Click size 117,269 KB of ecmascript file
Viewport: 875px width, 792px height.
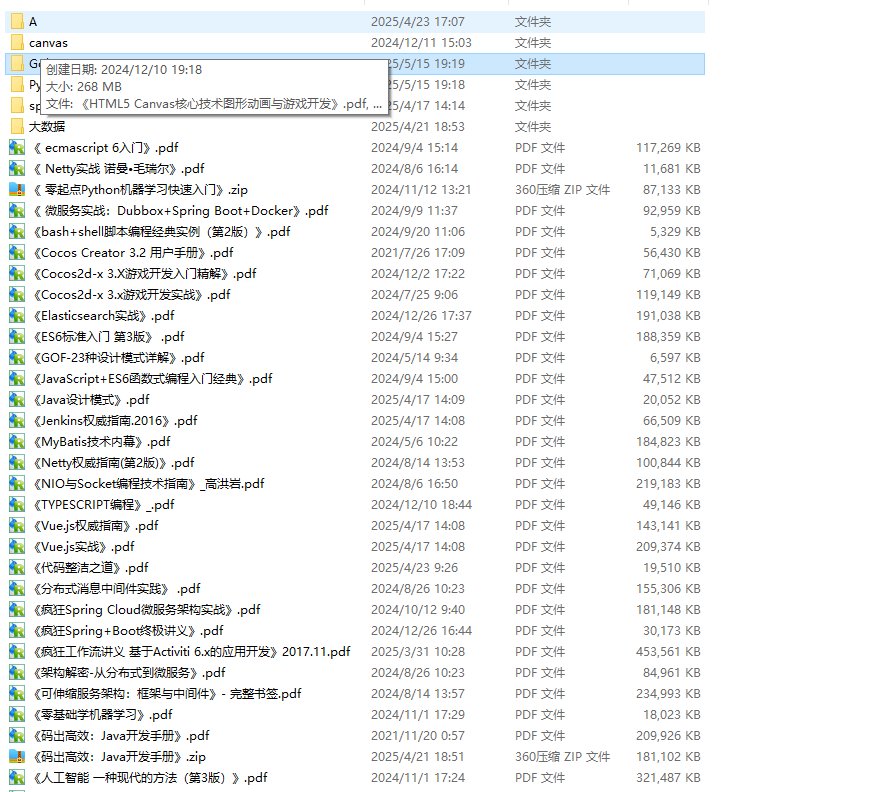click(668, 148)
